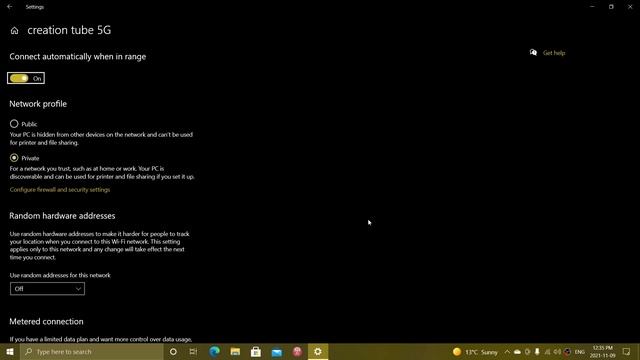The height and width of the screenshot is (360, 640).
Task: Show hidden system tray icons chevron
Action: (507, 351)
